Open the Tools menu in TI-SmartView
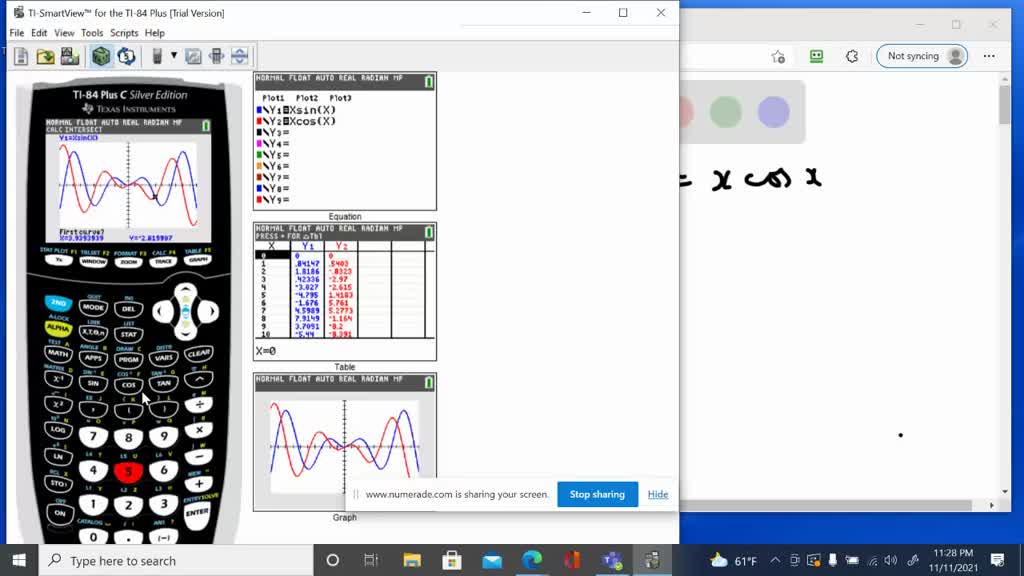The image size is (1024, 576). [x=92, y=32]
